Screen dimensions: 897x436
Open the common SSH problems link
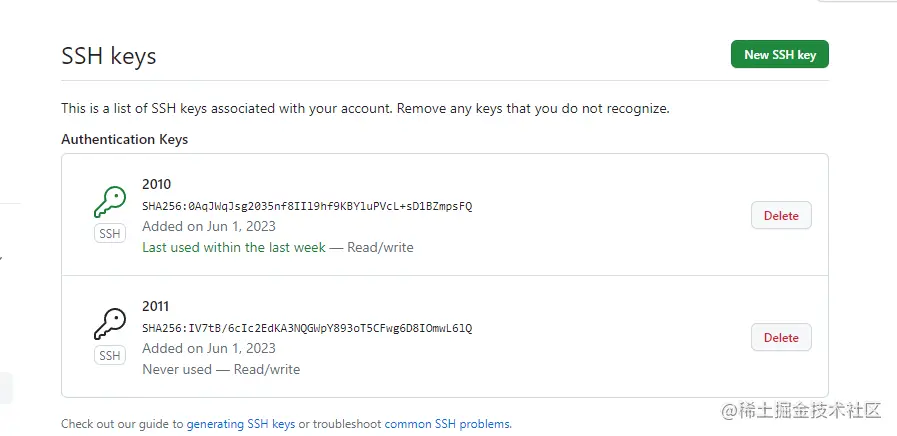[447, 424]
